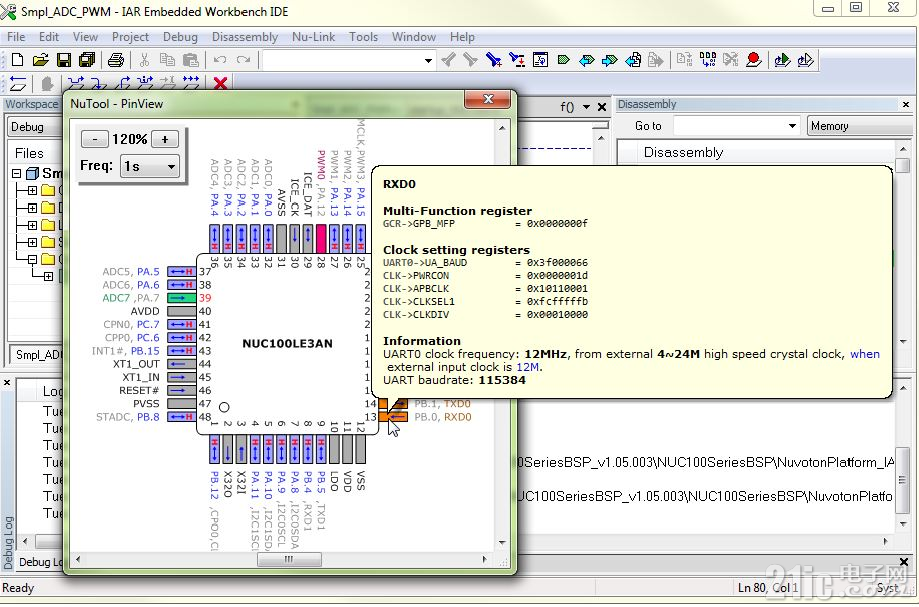Click Debug without Downloading outlined play icon
Image resolution: width=919 pixels, height=607 pixels.
[x=806, y=60]
